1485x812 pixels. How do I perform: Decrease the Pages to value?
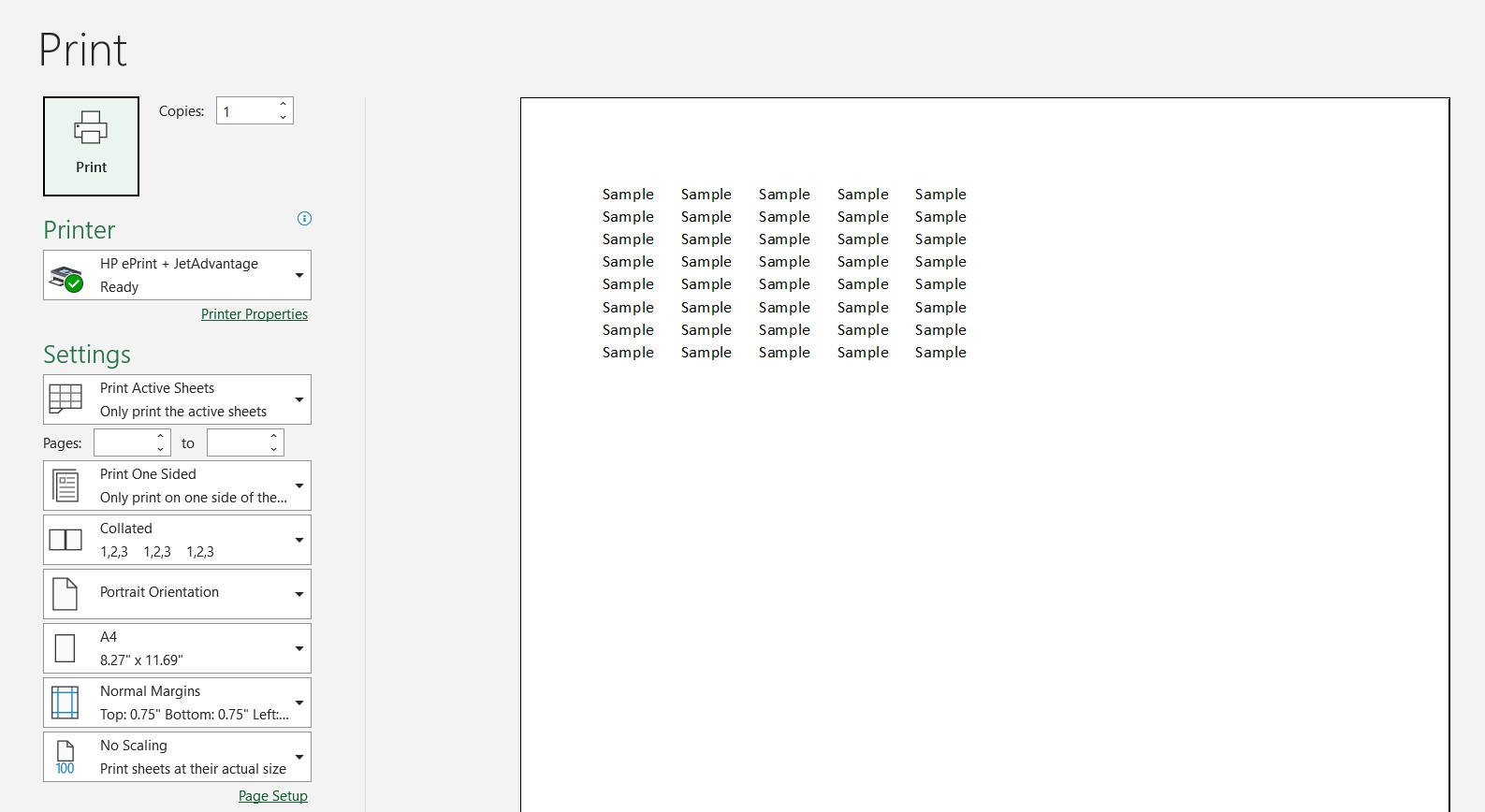[x=273, y=449]
